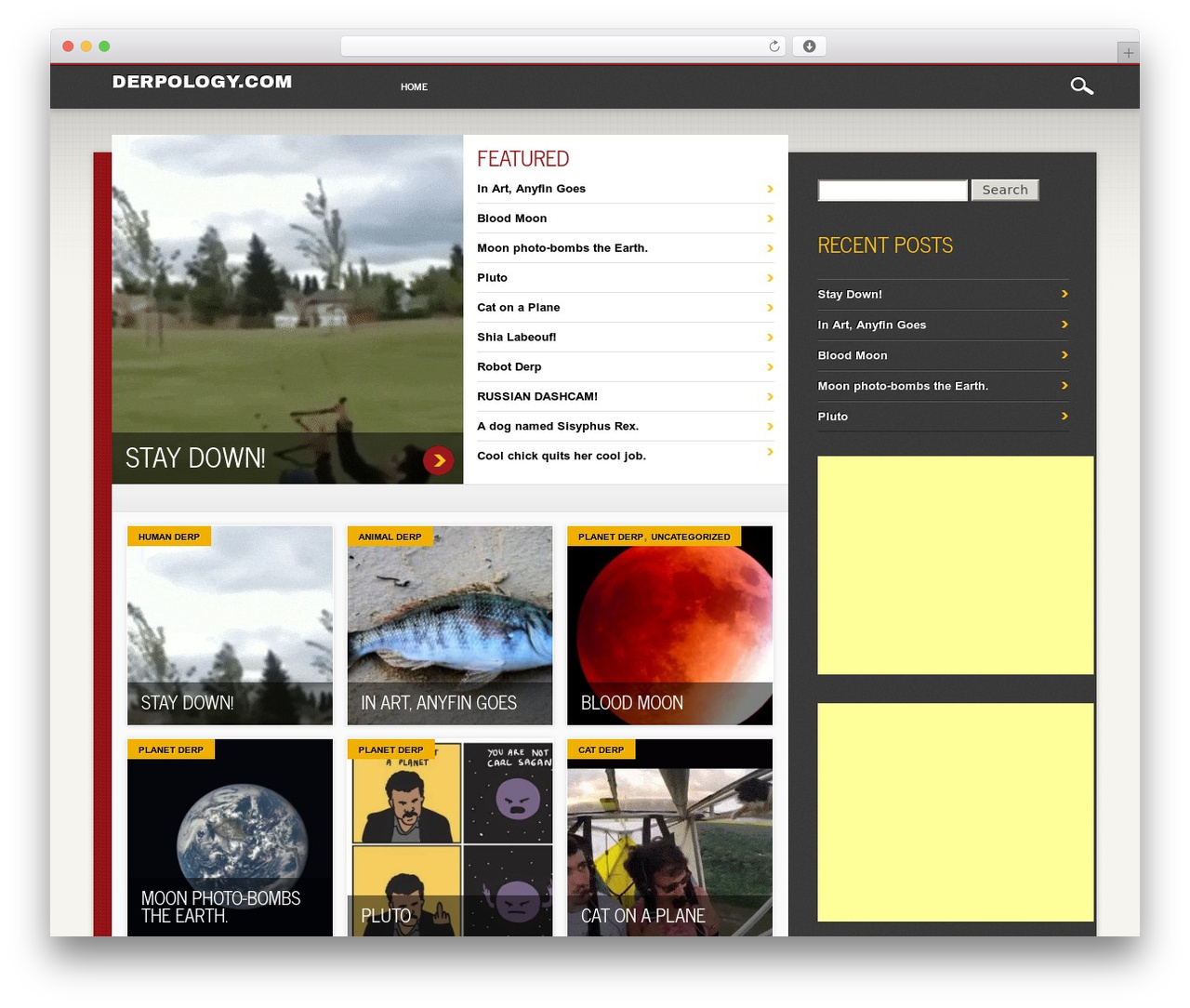
Task: Click arrow beside Cat on a Plane
Action: pos(770,308)
